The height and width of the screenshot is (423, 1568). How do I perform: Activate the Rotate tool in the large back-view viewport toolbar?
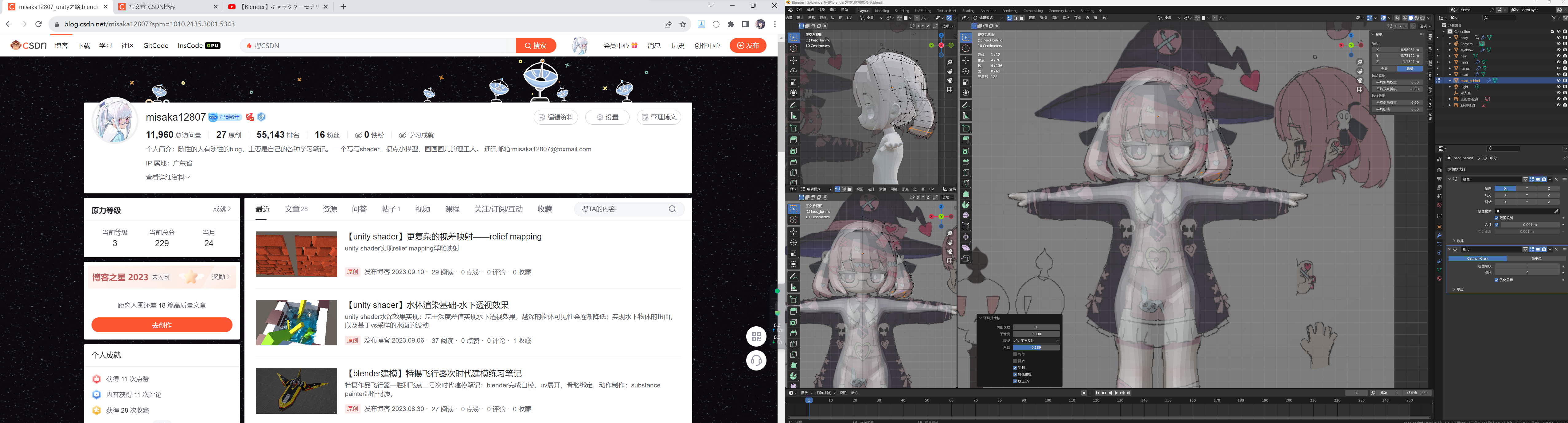[x=966, y=71]
